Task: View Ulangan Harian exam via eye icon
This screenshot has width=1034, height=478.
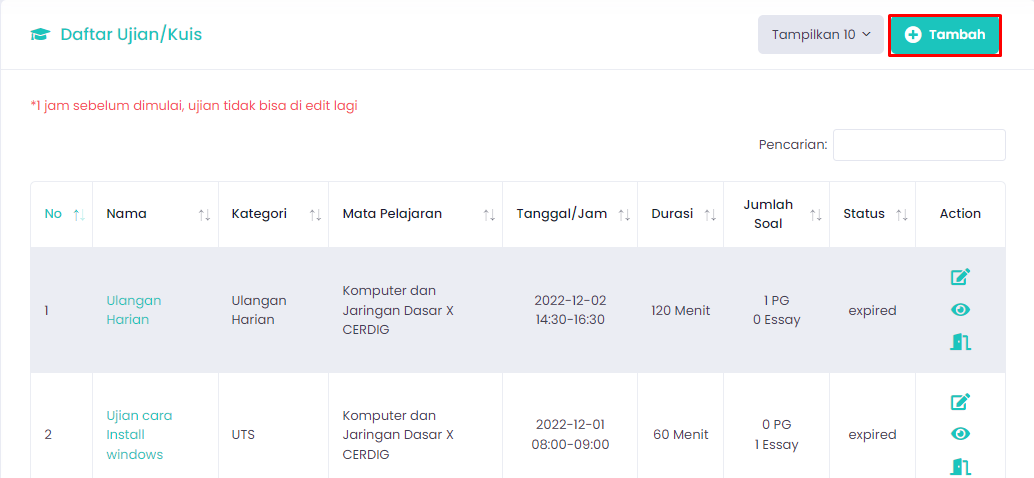Action: click(960, 310)
